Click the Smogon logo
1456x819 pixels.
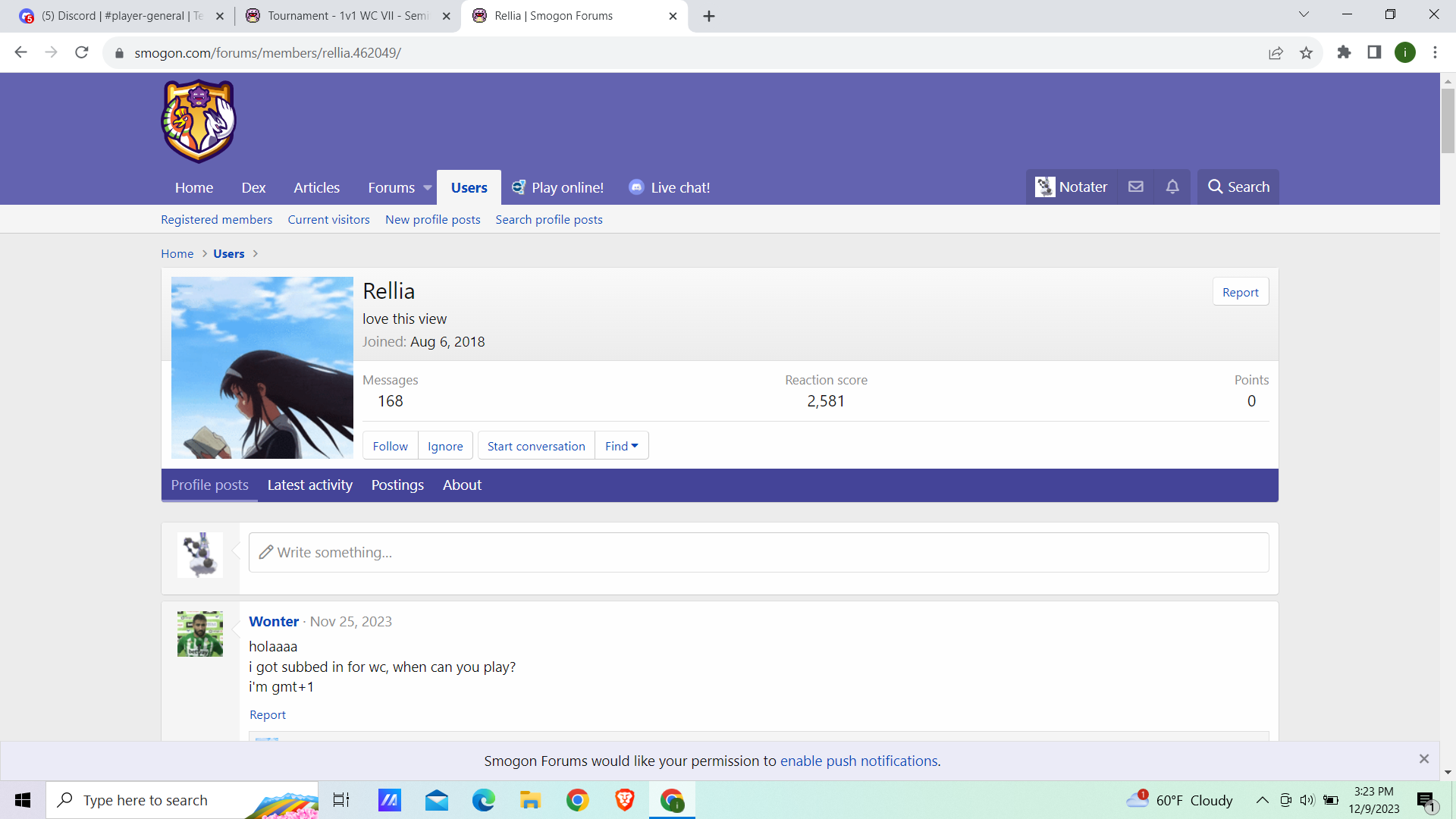pyautogui.click(x=199, y=121)
